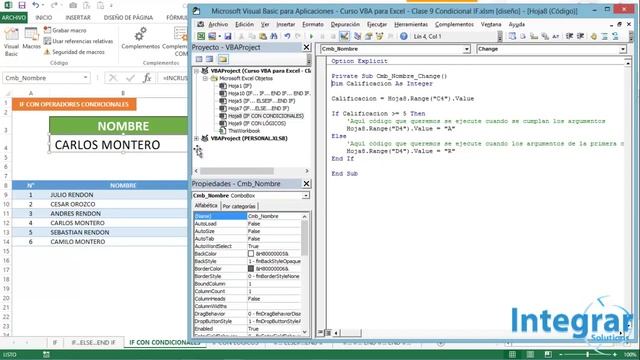
Task: Click Grabar macro in the Excel ribbon
Action: 65,30
